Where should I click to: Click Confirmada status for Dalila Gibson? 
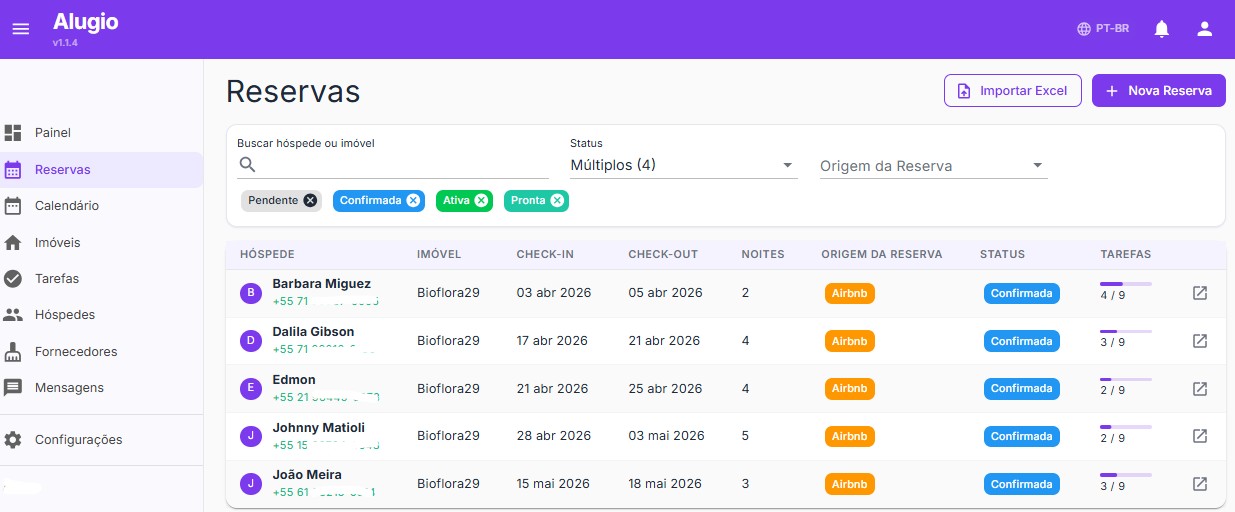(x=1021, y=341)
